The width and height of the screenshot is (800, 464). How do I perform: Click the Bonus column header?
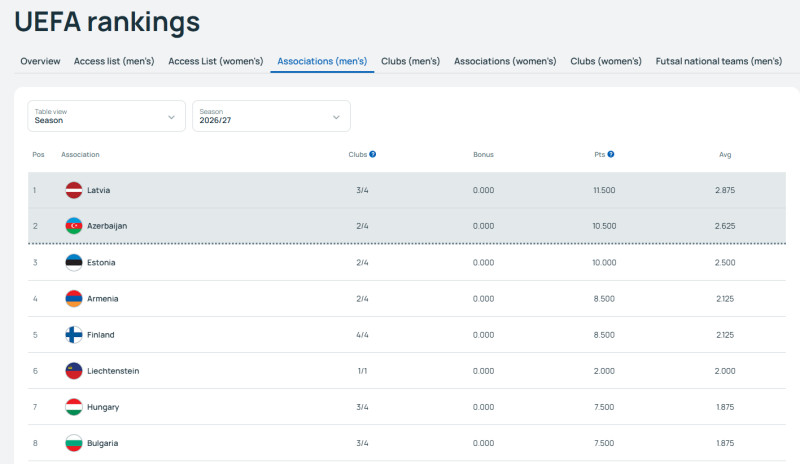(483, 154)
